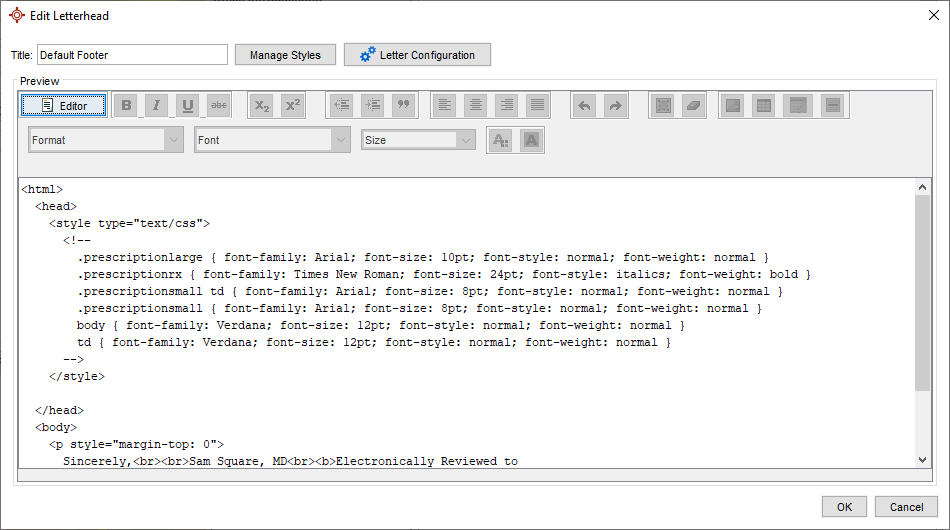950x530 pixels.
Task: Open the text color picker
Action: [x=500, y=141]
